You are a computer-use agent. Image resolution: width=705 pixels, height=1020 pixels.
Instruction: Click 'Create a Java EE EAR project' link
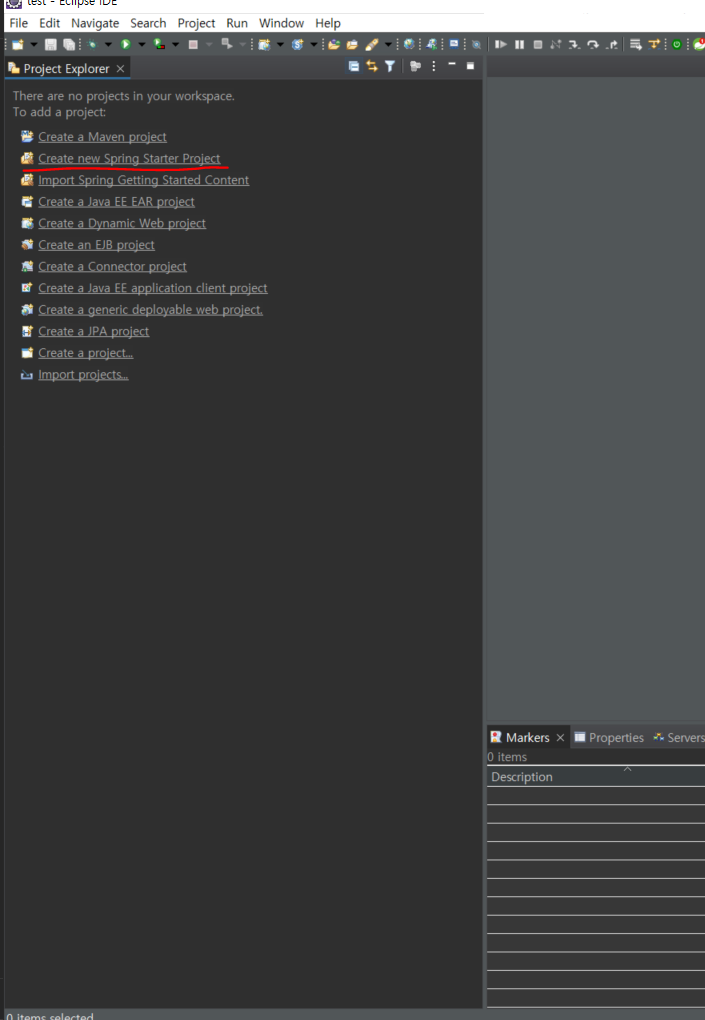116,202
